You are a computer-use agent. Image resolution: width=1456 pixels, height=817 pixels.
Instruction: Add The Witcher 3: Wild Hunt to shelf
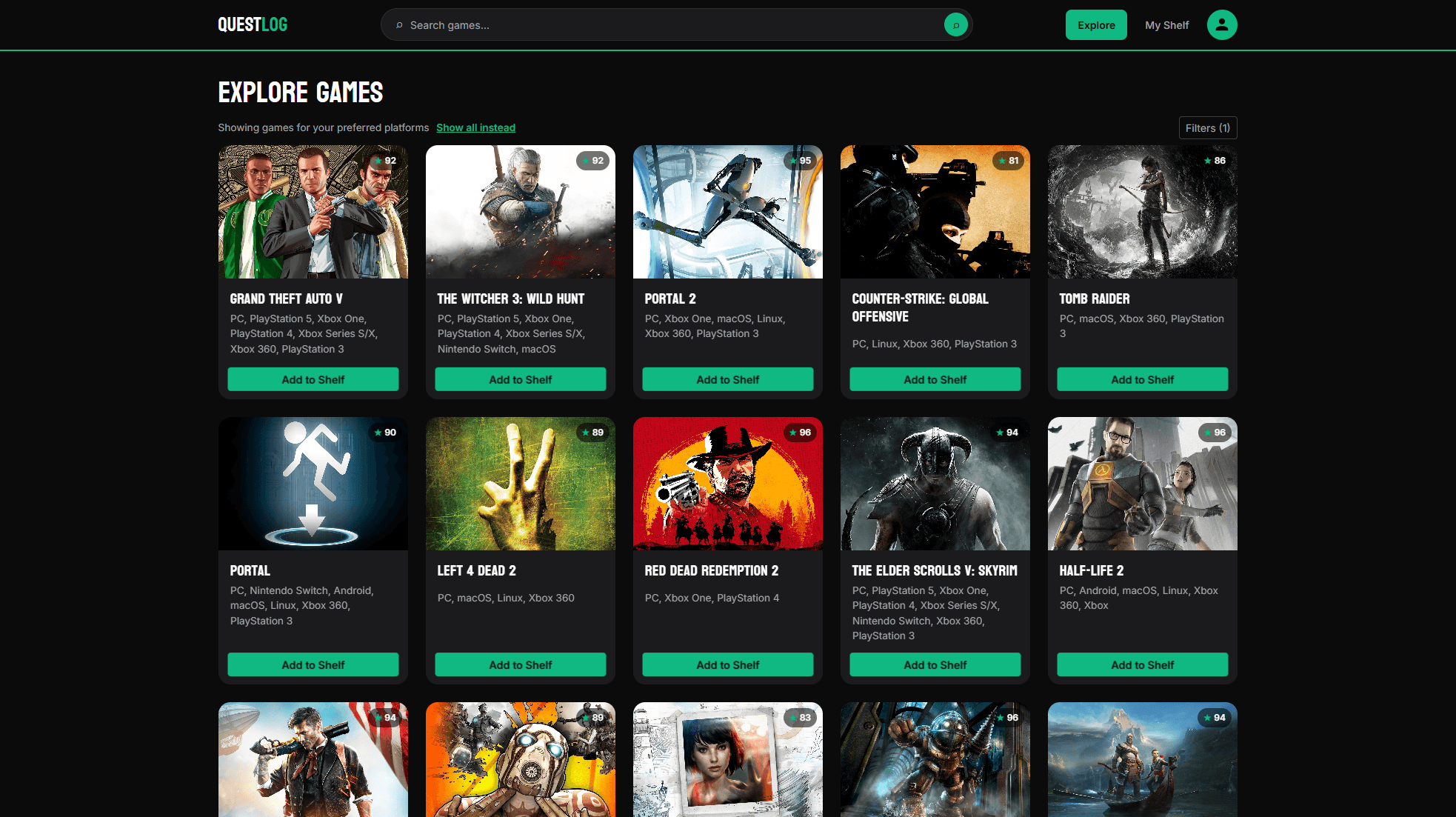(x=521, y=379)
